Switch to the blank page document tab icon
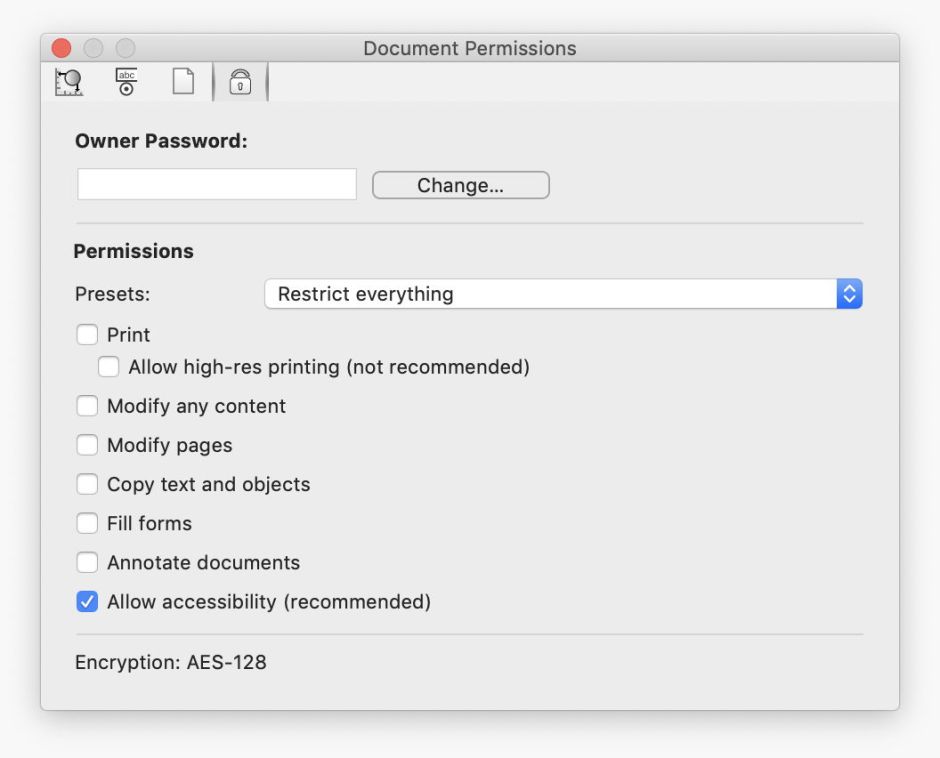Image resolution: width=940 pixels, height=758 pixels. [x=183, y=83]
